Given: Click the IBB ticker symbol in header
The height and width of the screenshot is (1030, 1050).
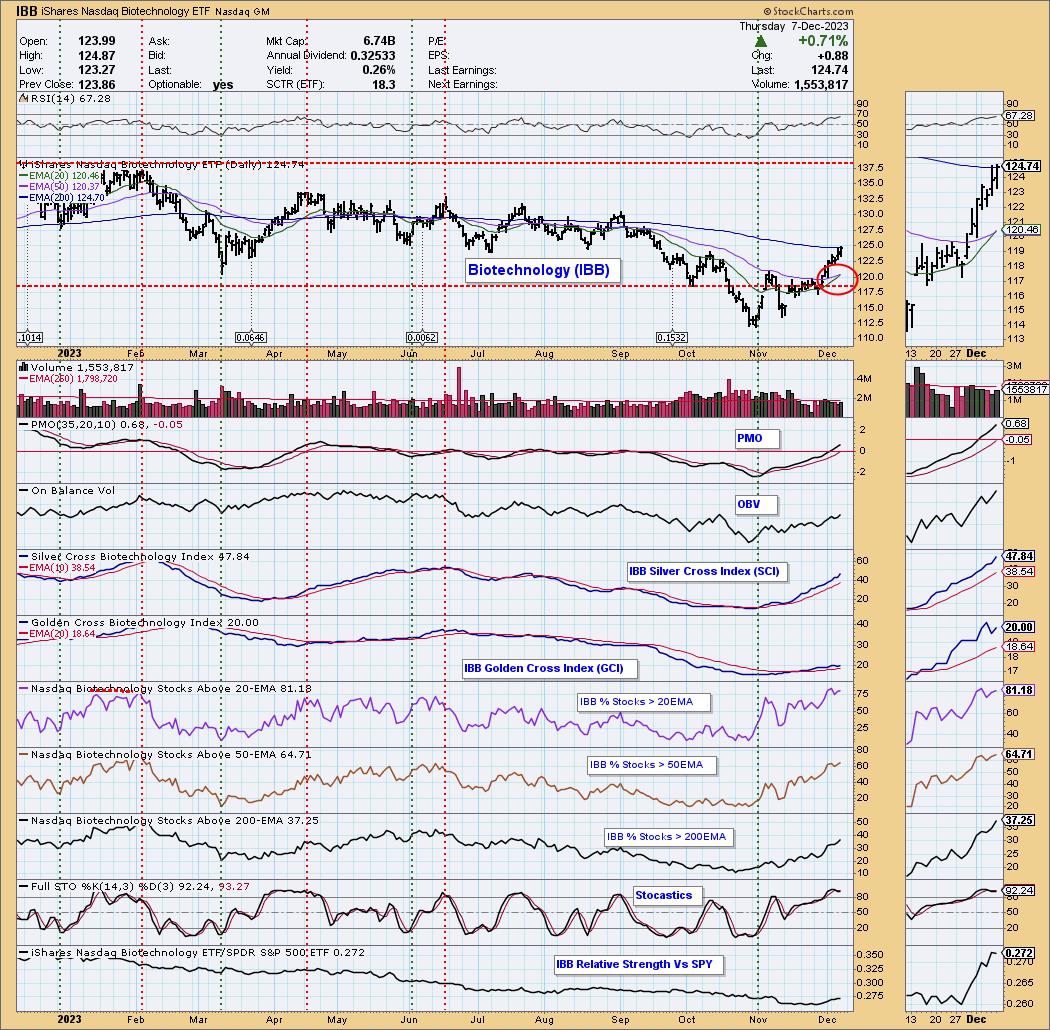Looking at the screenshot, I should coord(27,11).
